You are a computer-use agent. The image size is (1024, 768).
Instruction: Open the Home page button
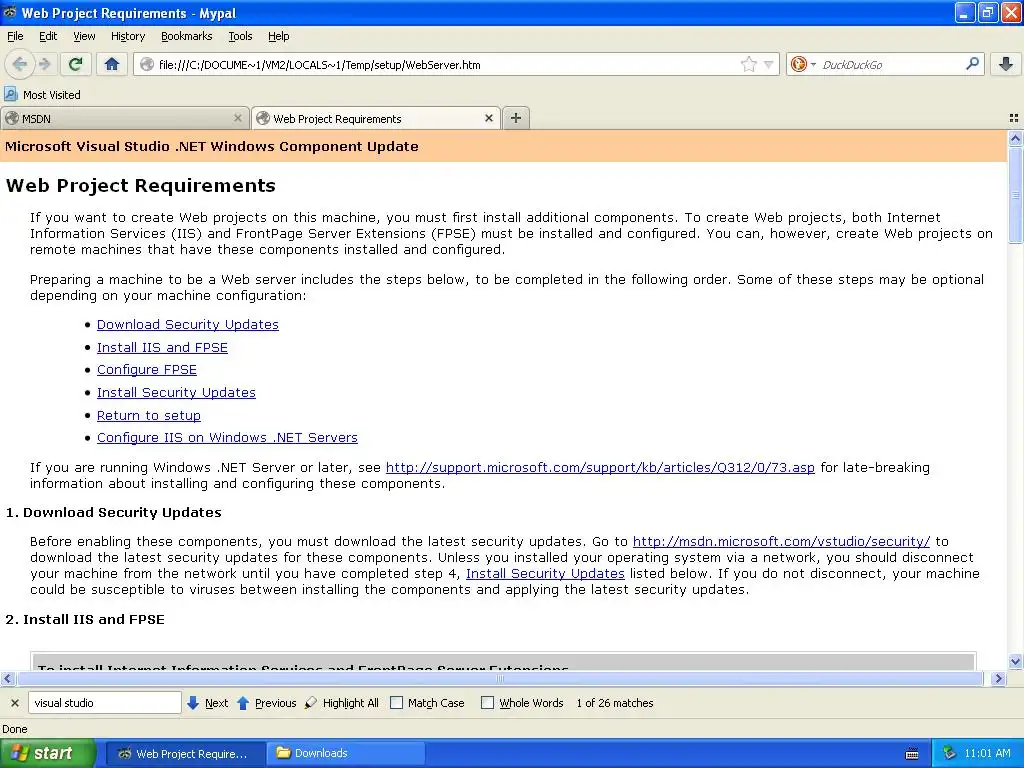pyautogui.click(x=112, y=64)
